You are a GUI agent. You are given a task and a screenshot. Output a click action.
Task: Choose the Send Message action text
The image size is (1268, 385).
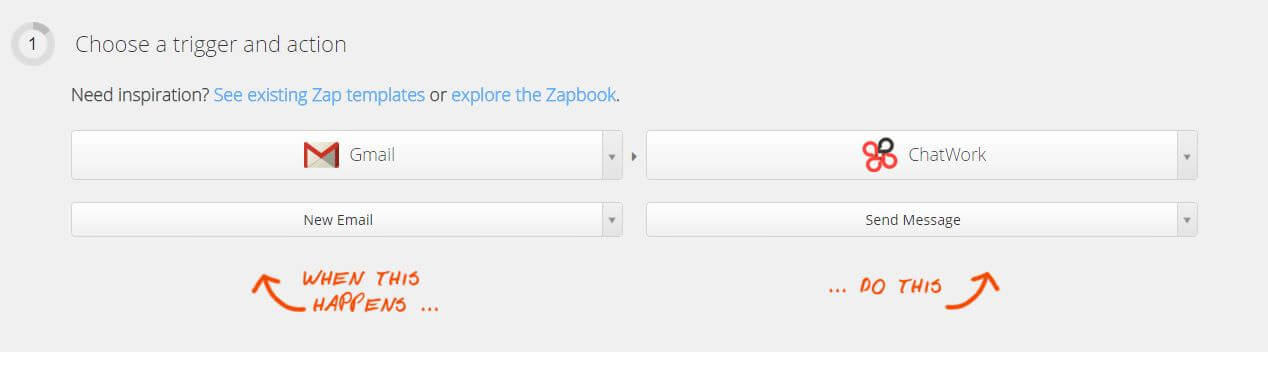click(913, 220)
